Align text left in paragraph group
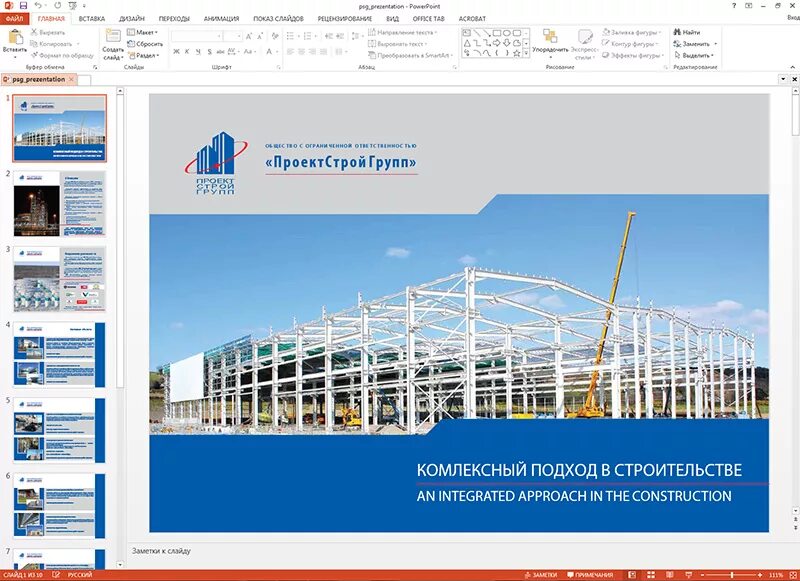The height and width of the screenshot is (581, 800). 290,52
